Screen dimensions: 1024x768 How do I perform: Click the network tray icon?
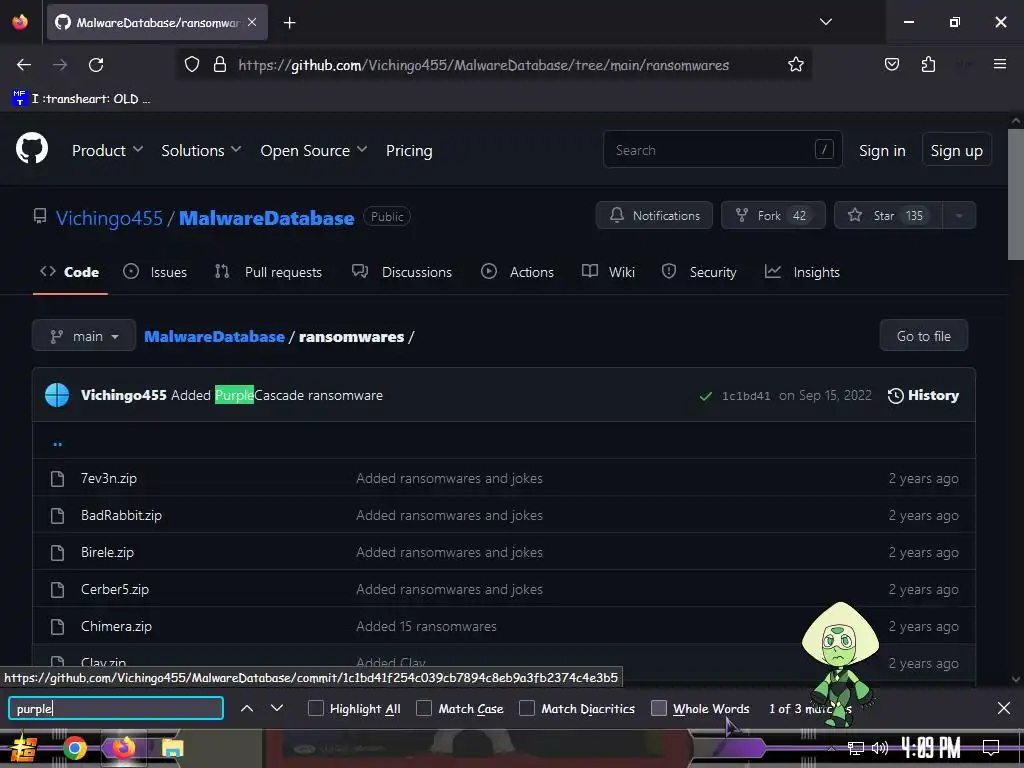coord(855,748)
